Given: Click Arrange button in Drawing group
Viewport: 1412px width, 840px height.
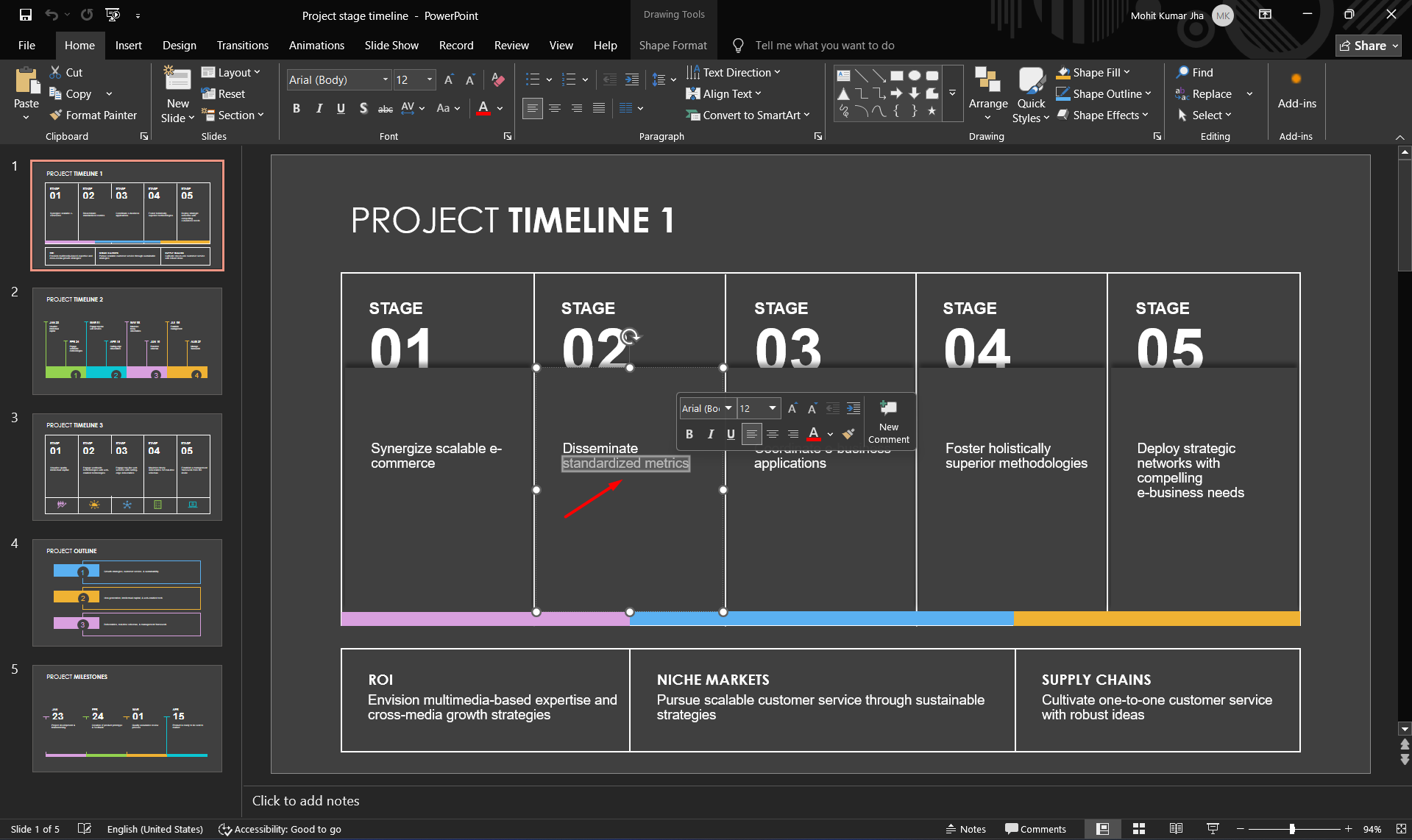Looking at the screenshot, I should (x=987, y=93).
